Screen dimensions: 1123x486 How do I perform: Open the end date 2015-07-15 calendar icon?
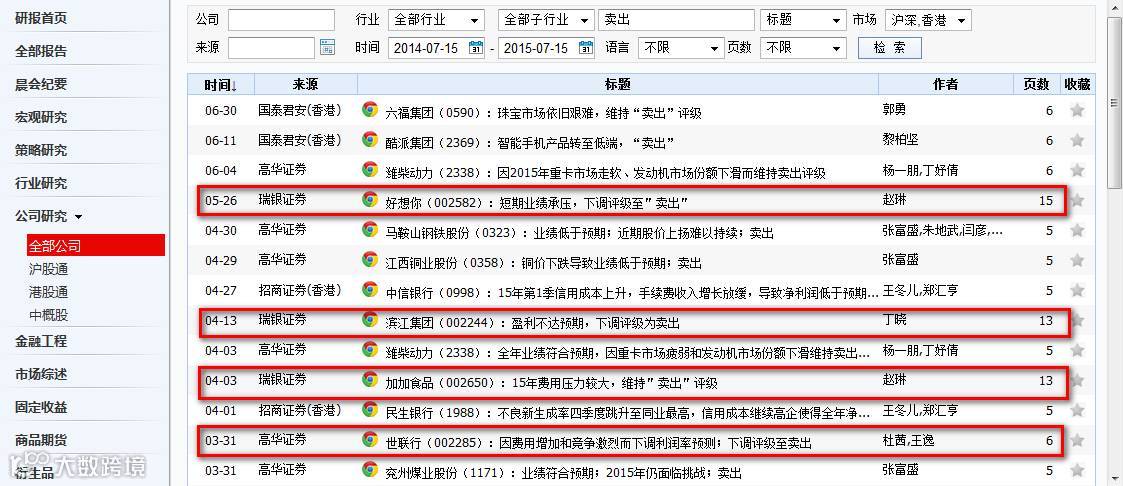point(586,48)
